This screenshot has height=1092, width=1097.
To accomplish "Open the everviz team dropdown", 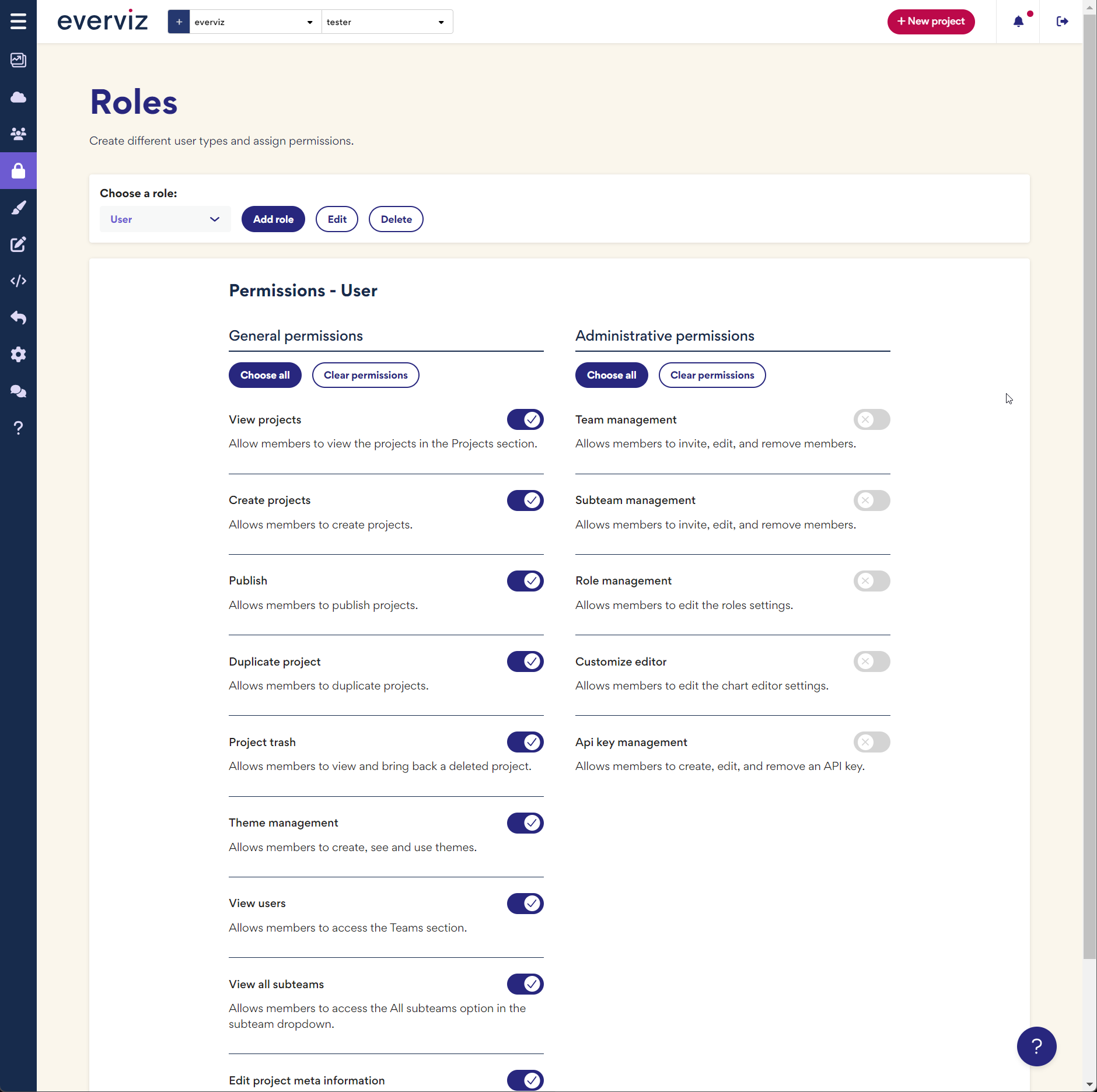I will tap(255, 22).
